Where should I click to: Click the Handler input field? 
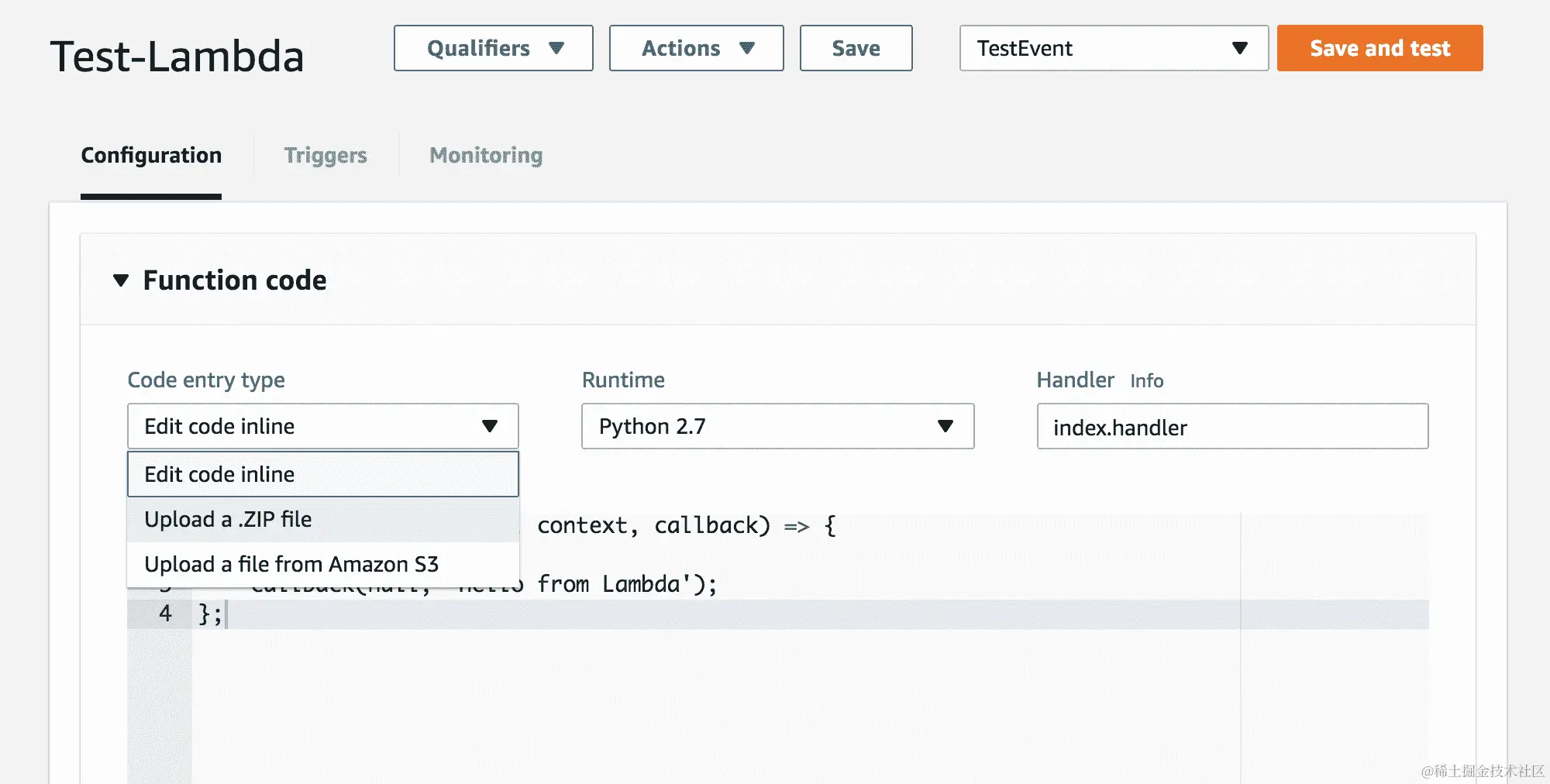pos(1232,427)
